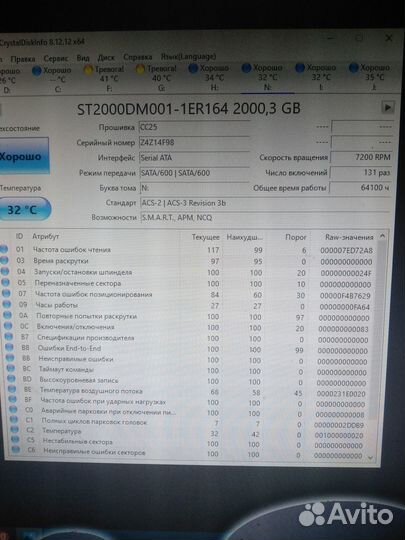
Task: Select drive F: with 41 °C warning
Action: coord(104,79)
